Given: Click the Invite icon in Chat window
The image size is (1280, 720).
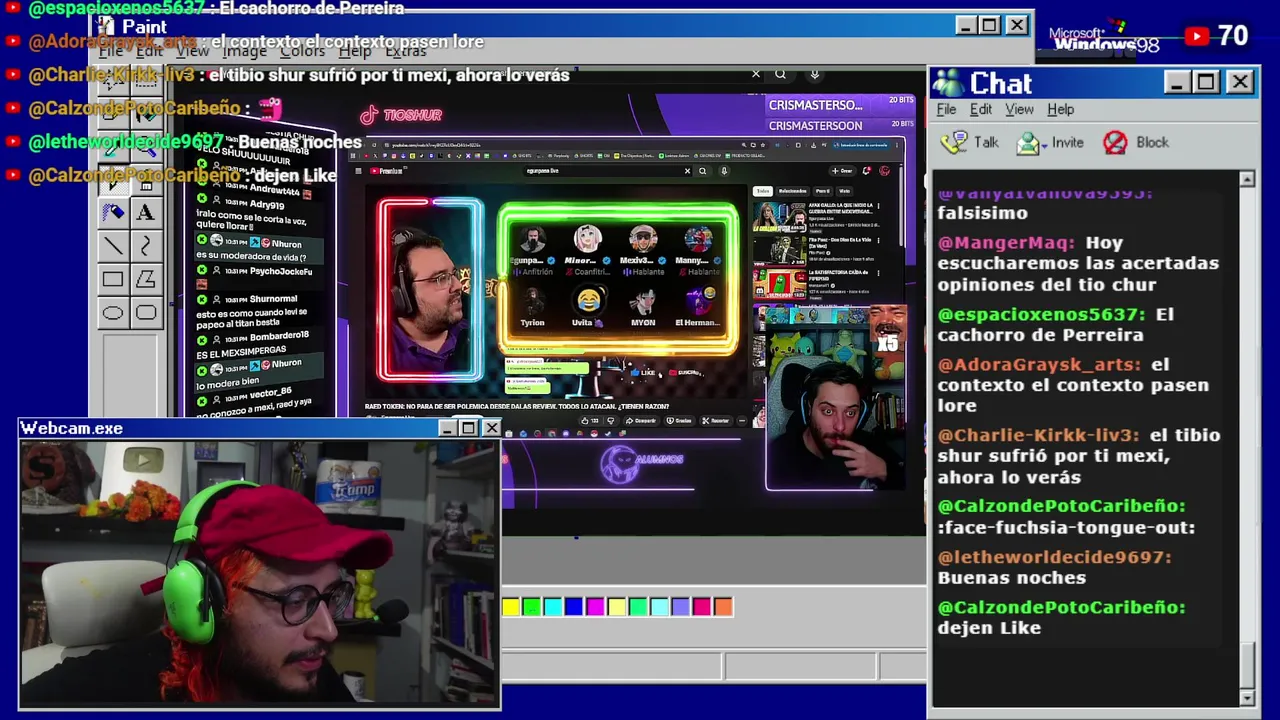Looking at the screenshot, I should click(1028, 143).
